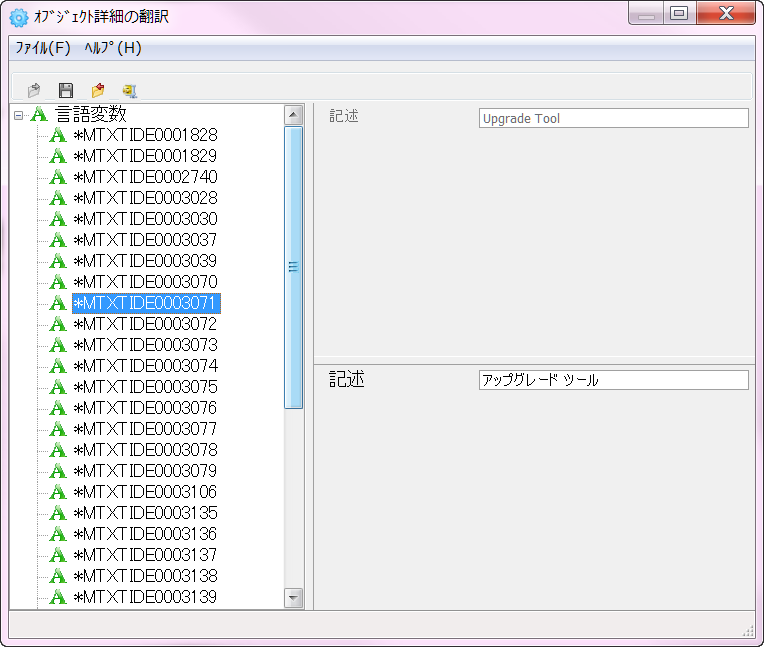Click green A icon next to *MTXTIDE0001828

click(x=58, y=135)
